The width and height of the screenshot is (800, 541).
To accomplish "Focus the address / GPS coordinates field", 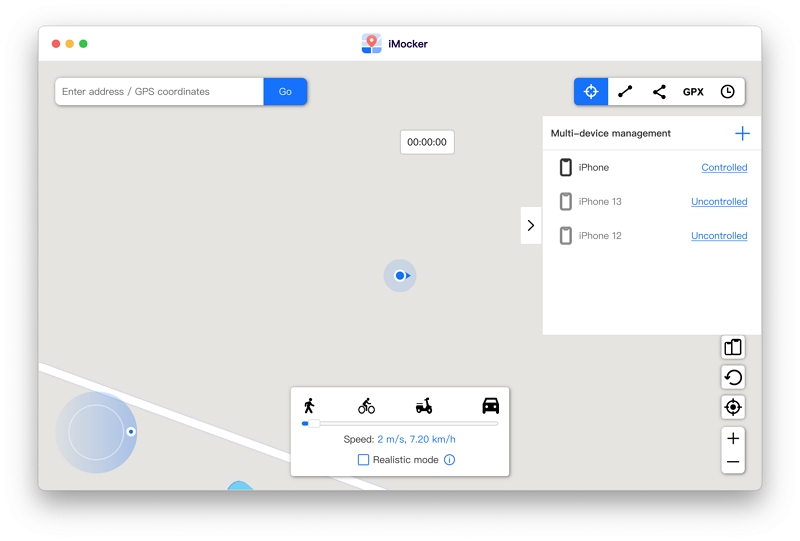I will click(160, 91).
